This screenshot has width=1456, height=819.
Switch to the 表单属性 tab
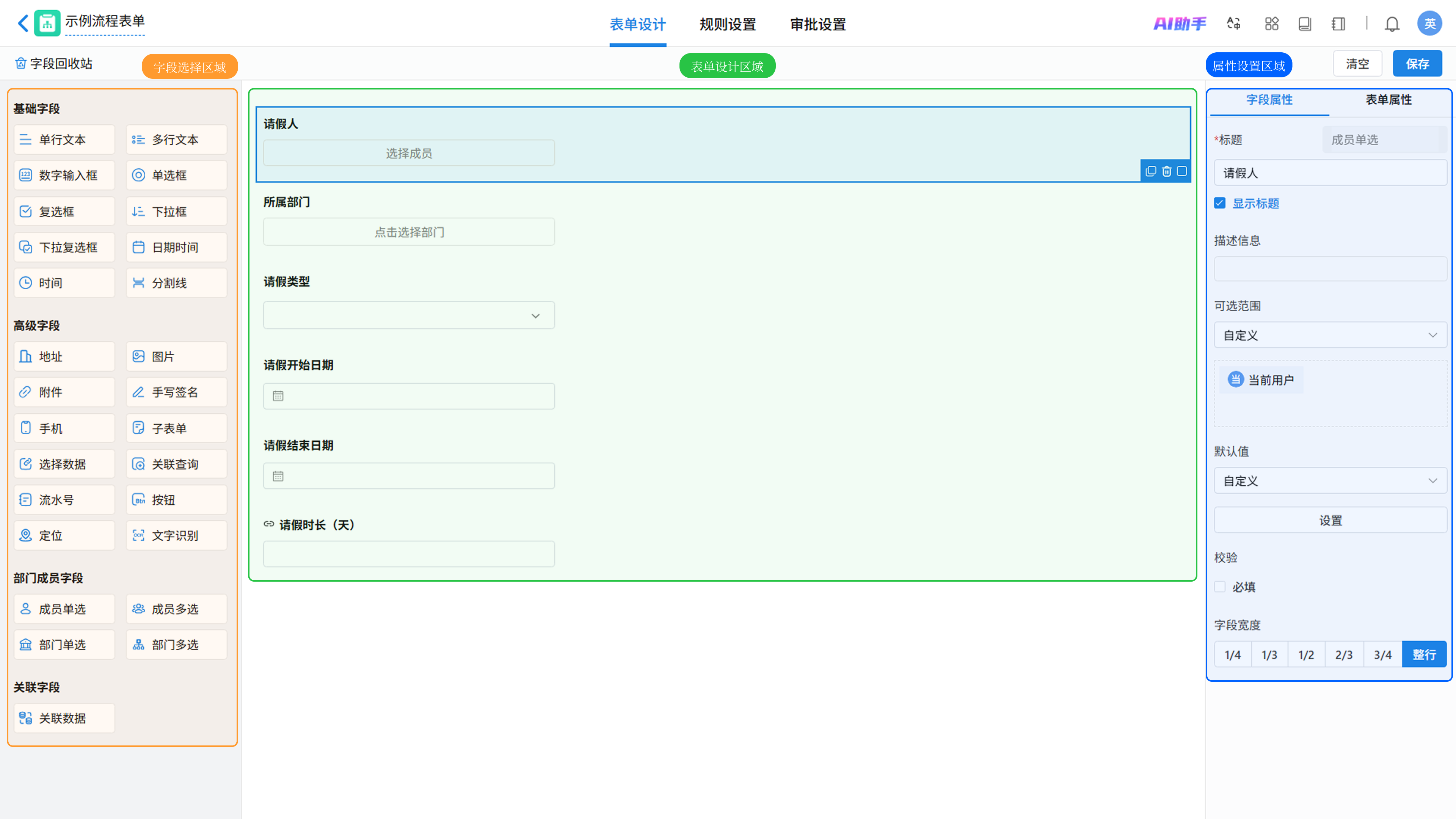(1388, 100)
